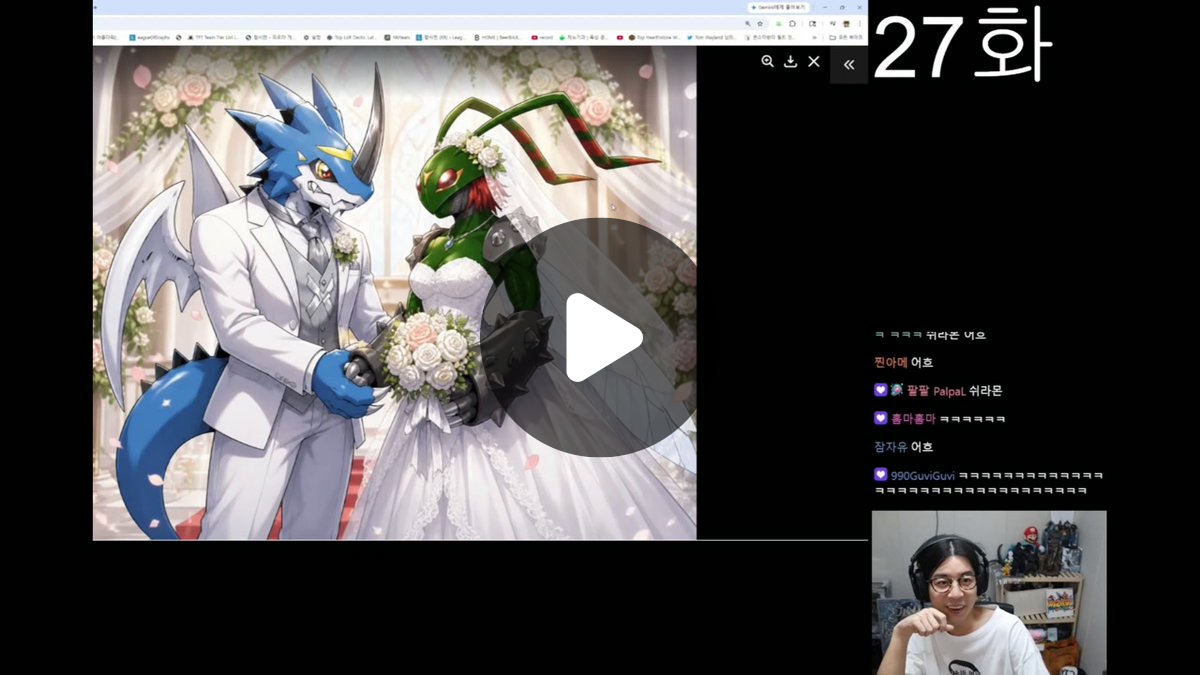Open the browser's zoom magnifier in the address bar
The height and width of the screenshot is (675, 1200).
(x=748, y=23)
